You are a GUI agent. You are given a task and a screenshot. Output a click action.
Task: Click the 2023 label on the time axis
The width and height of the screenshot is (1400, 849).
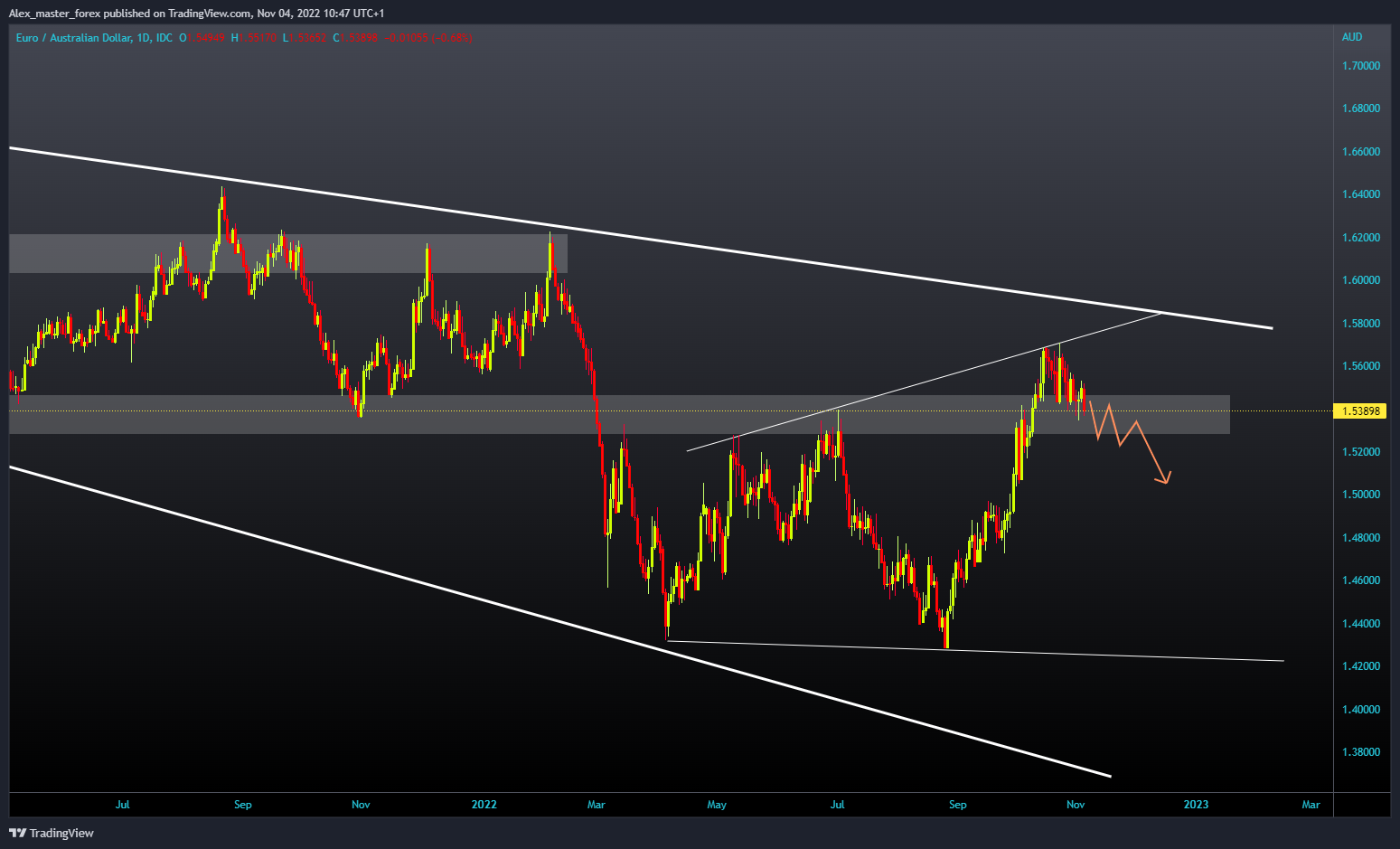[1196, 805]
